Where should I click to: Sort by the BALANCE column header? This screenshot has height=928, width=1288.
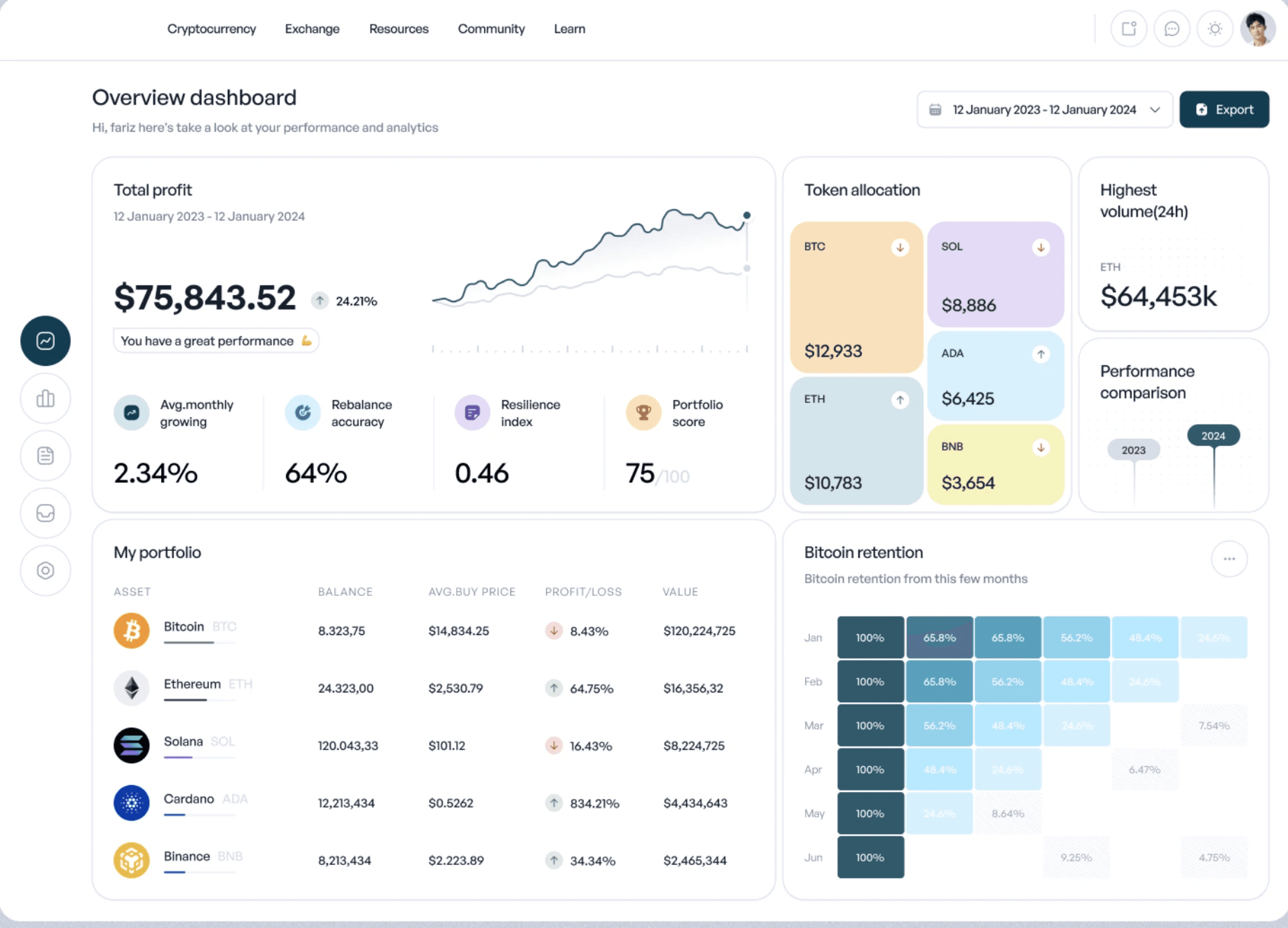pos(345,592)
